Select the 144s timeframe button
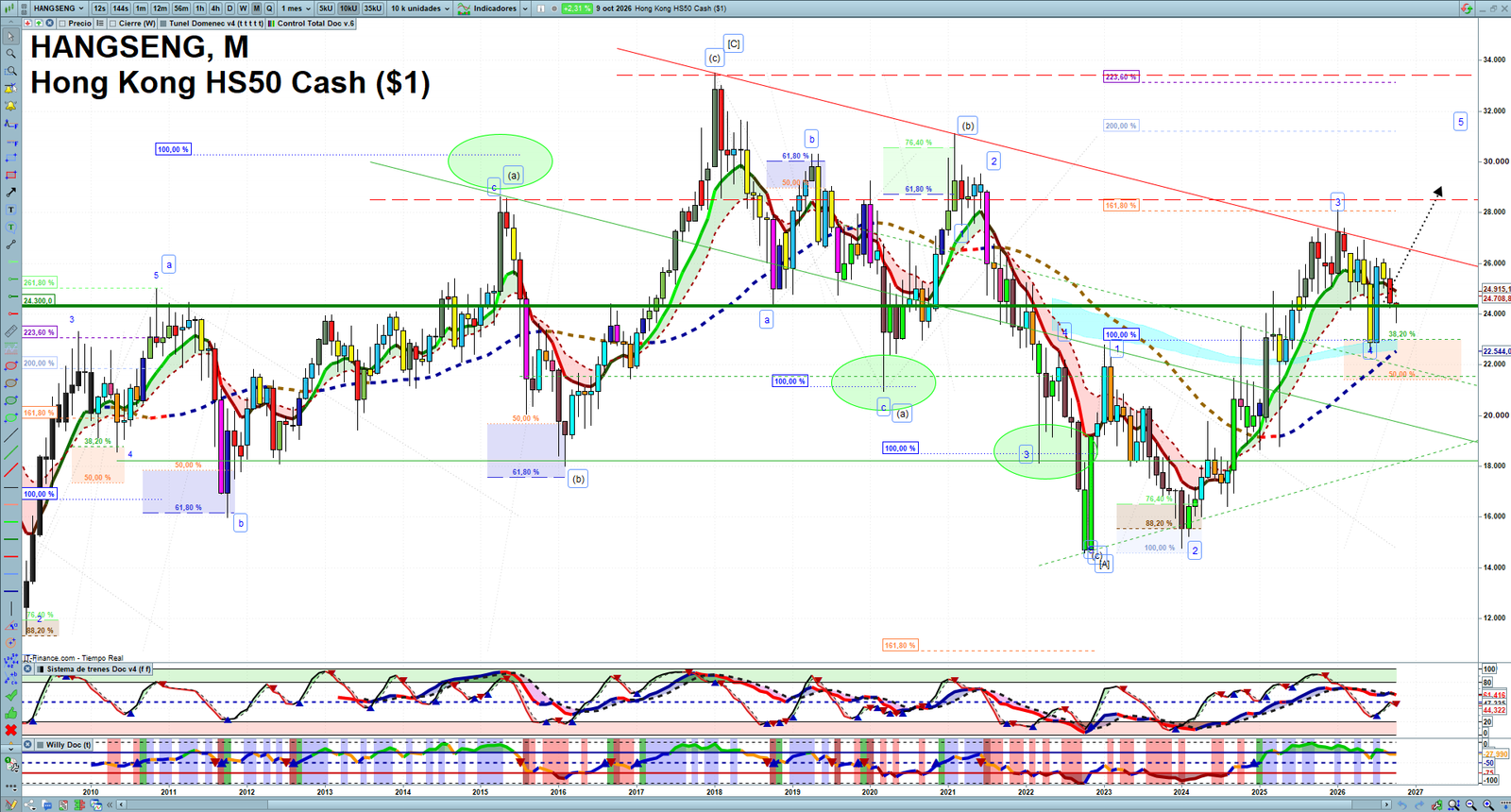The width and height of the screenshot is (1511, 812). click(x=121, y=8)
